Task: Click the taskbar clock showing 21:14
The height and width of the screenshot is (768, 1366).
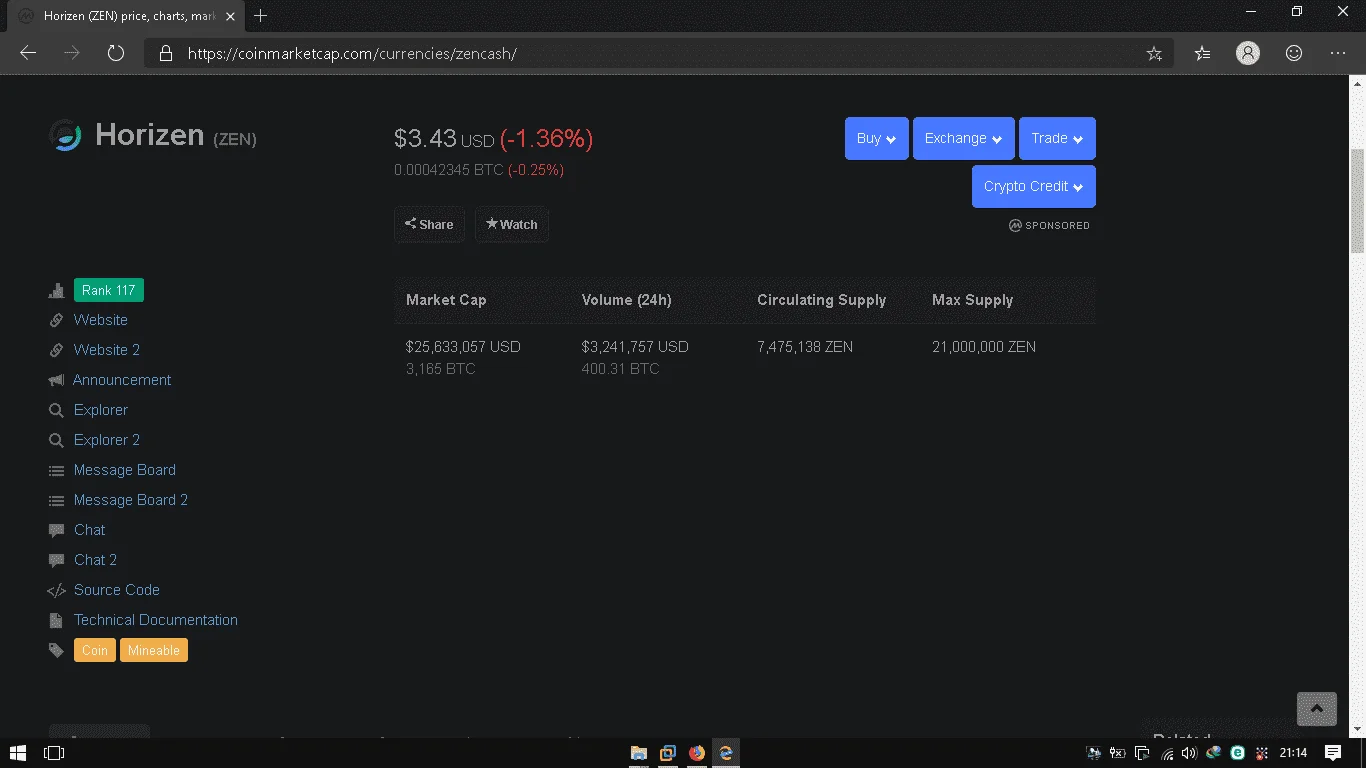Action: click(x=1293, y=753)
